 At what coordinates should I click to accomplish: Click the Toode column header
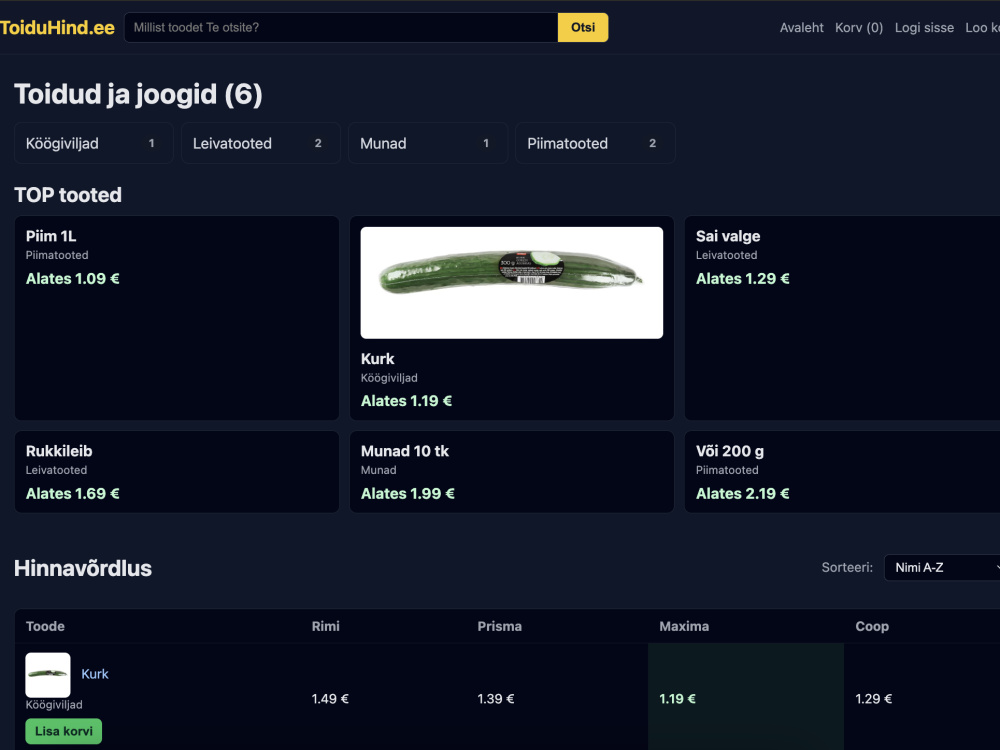(x=45, y=626)
